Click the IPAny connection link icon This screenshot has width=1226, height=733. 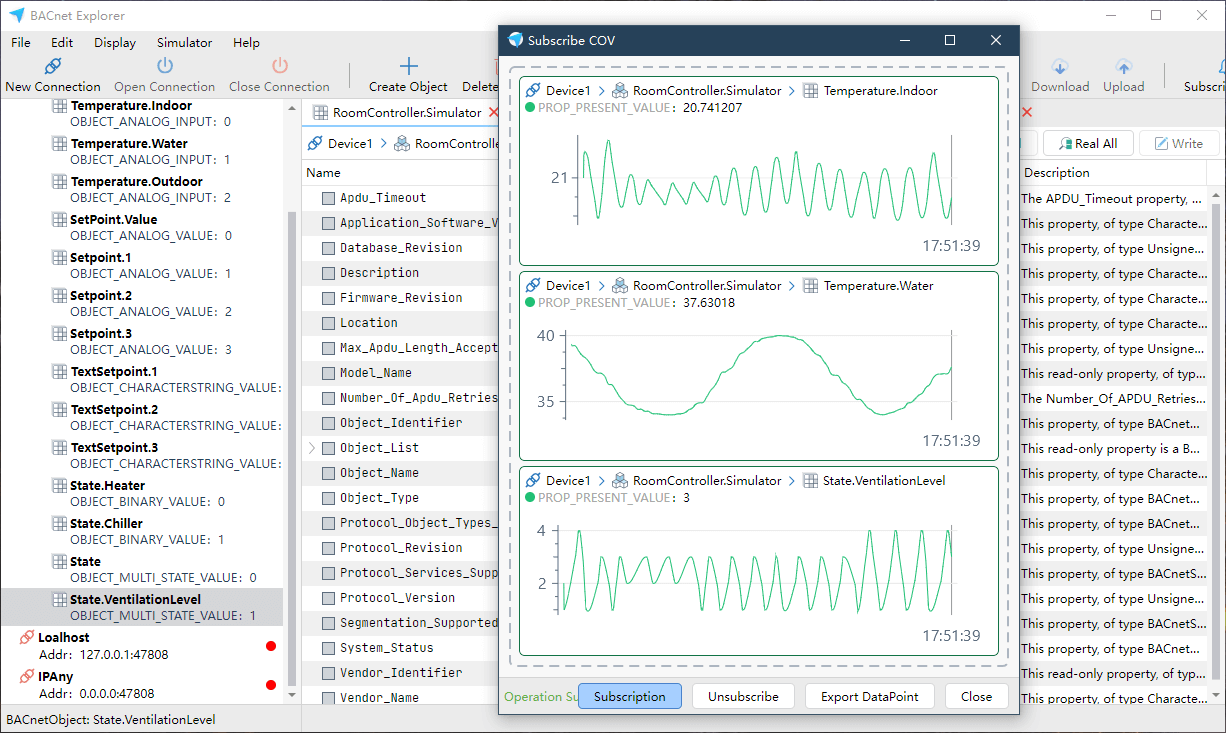point(27,676)
